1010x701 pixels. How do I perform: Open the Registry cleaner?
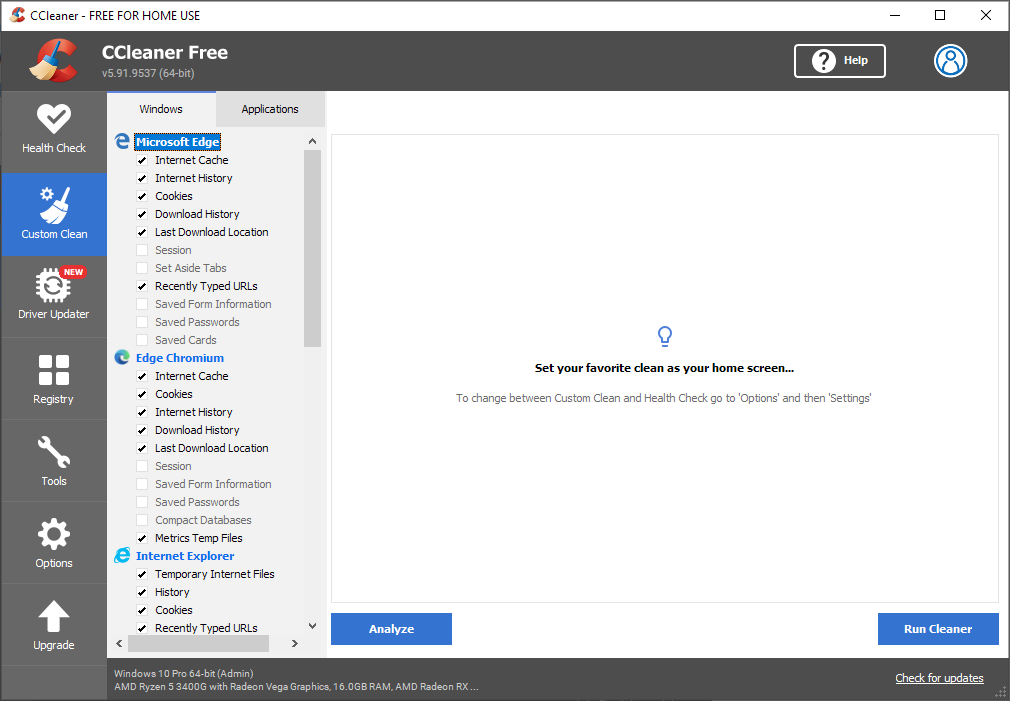click(53, 379)
